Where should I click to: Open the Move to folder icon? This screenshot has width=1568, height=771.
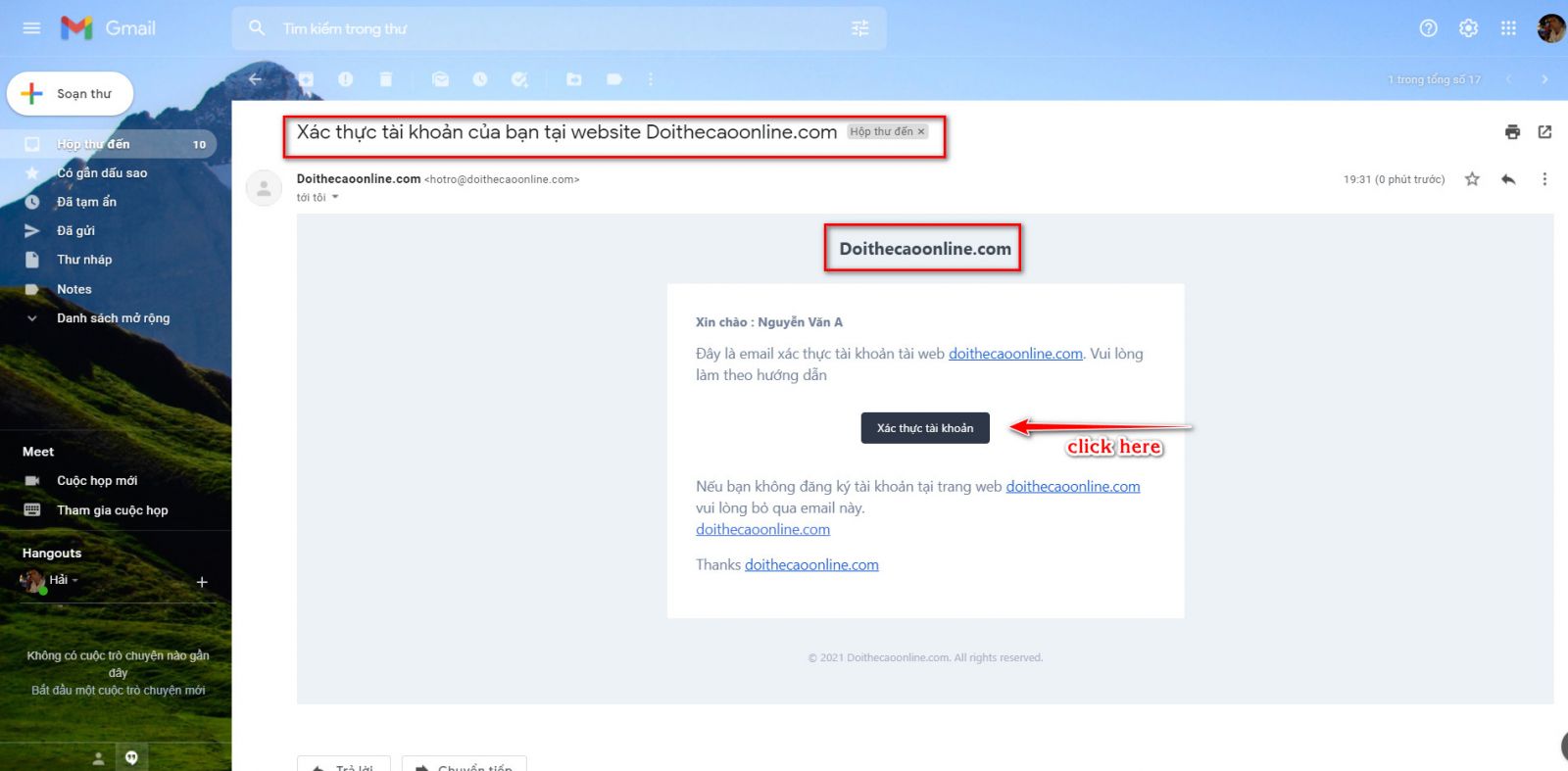(x=574, y=79)
